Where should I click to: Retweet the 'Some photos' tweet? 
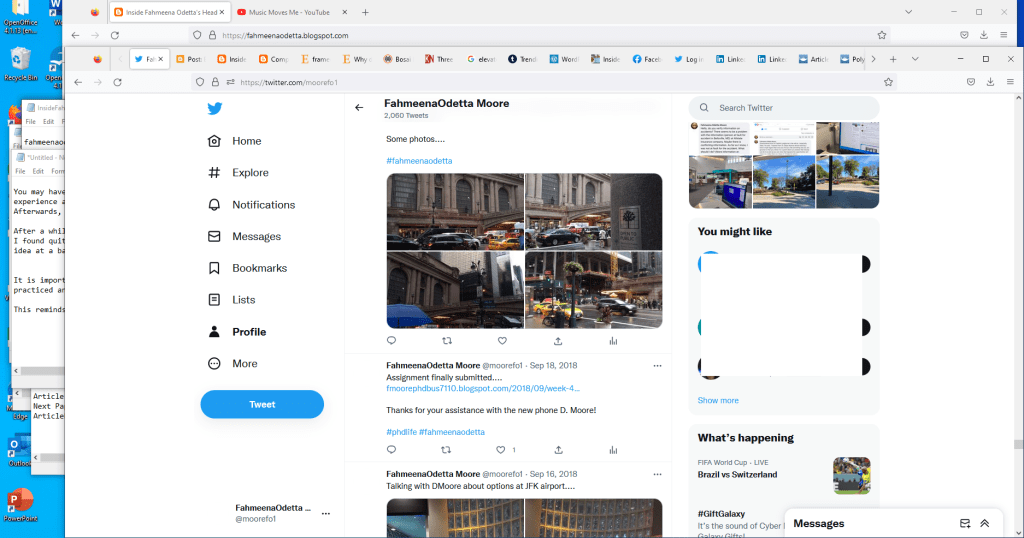click(447, 341)
